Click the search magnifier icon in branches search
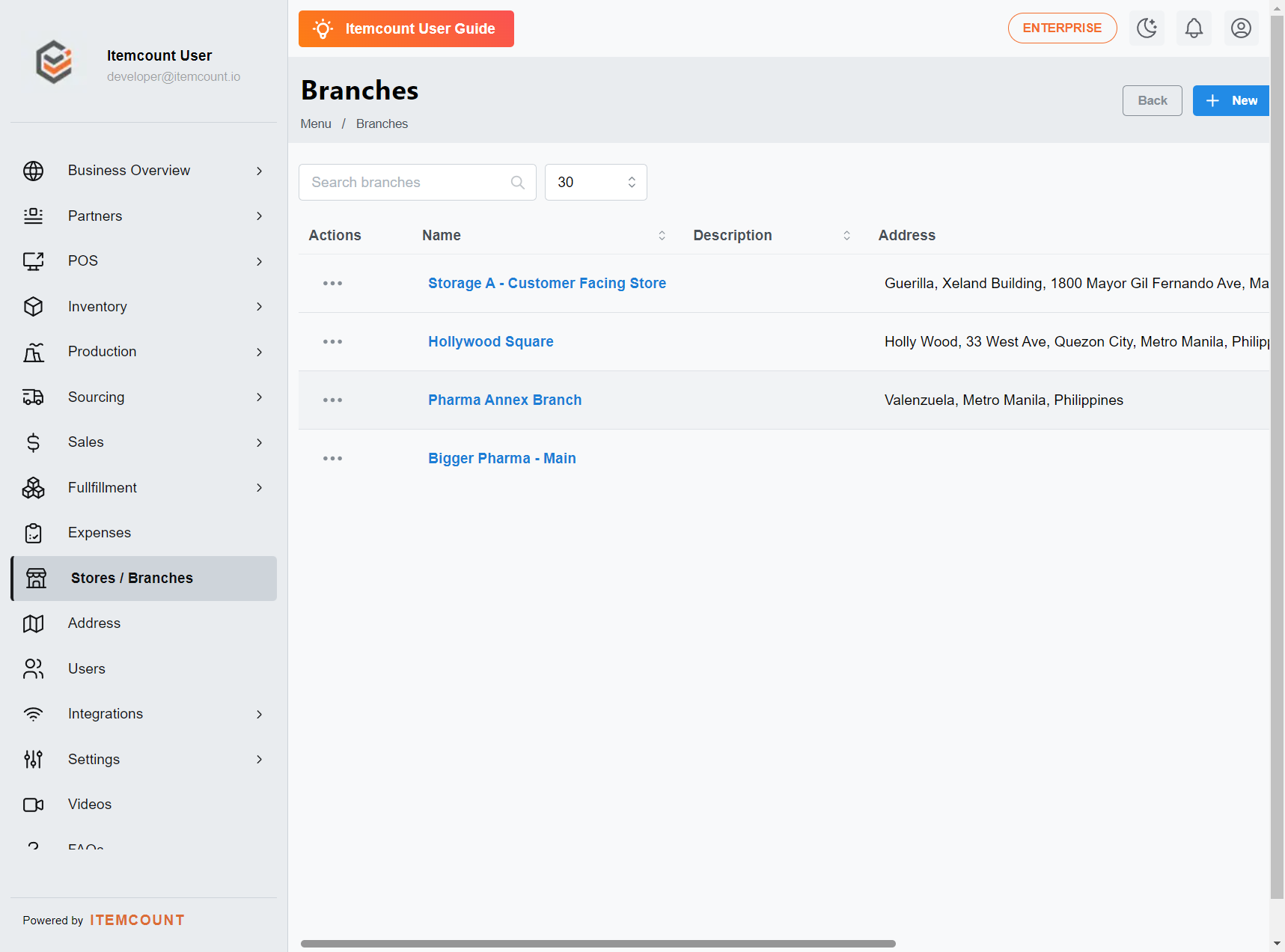This screenshot has width=1285, height=952. [x=517, y=183]
